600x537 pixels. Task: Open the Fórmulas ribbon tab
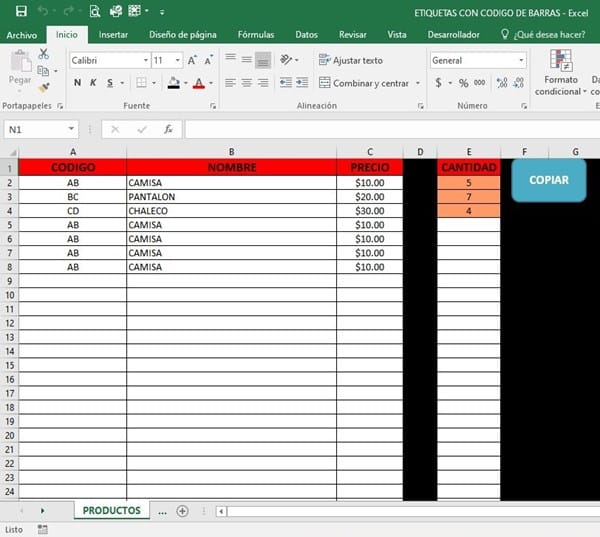point(255,34)
